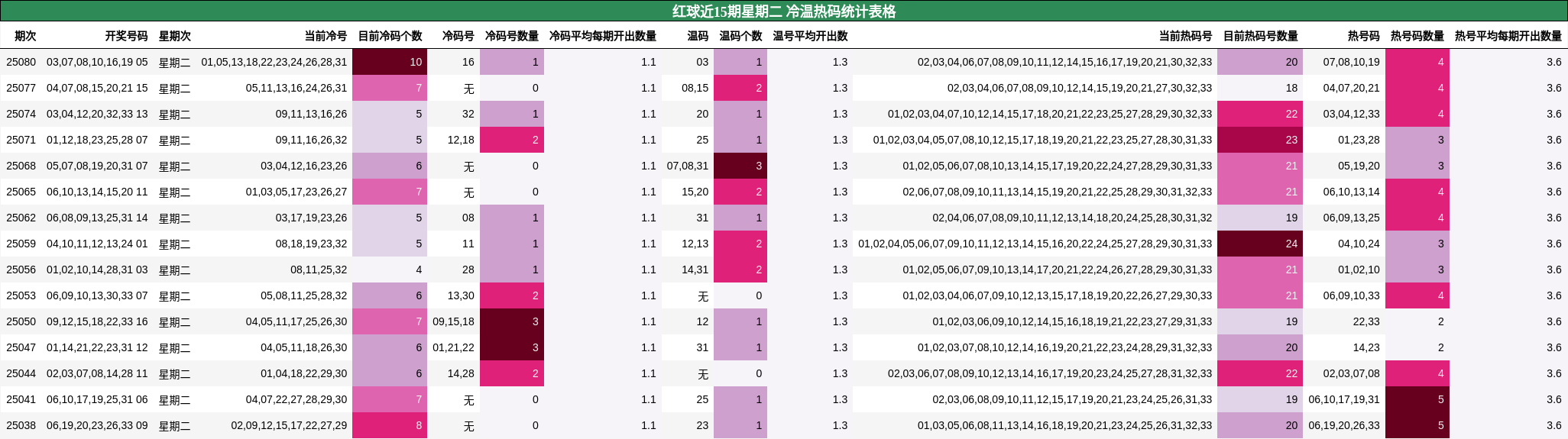
Task: Select cold numbers 01,05,13,18,22,23,24,26,28,31
Action: (x=274, y=62)
